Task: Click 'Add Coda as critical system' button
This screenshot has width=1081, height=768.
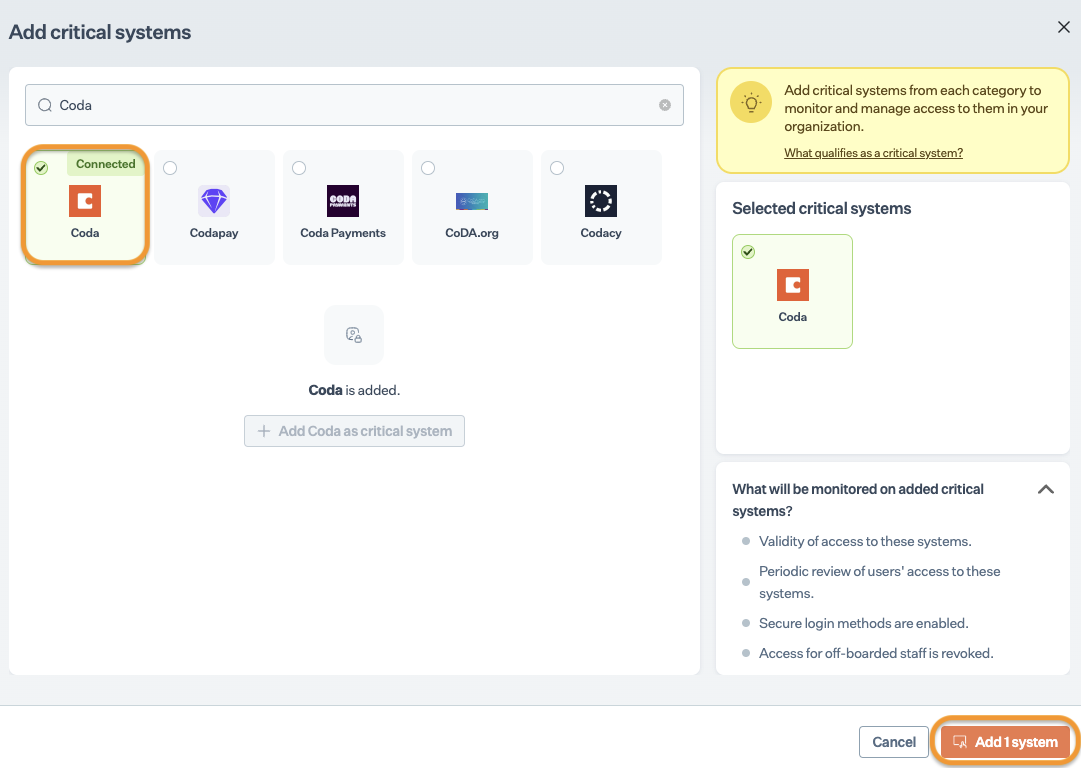Action: pyautogui.click(x=354, y=431)
